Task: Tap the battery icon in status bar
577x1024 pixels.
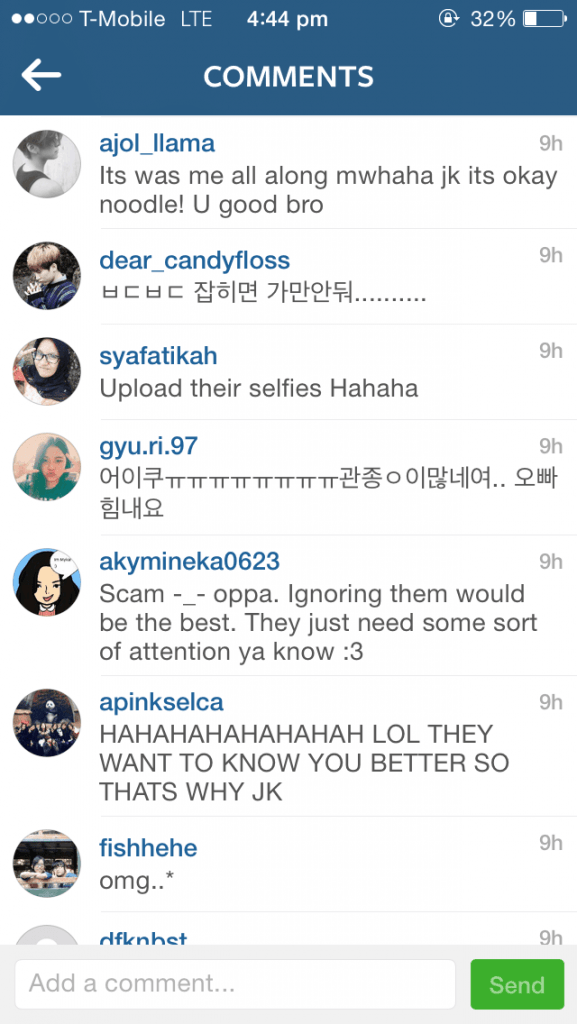Action: pos(544,19)
